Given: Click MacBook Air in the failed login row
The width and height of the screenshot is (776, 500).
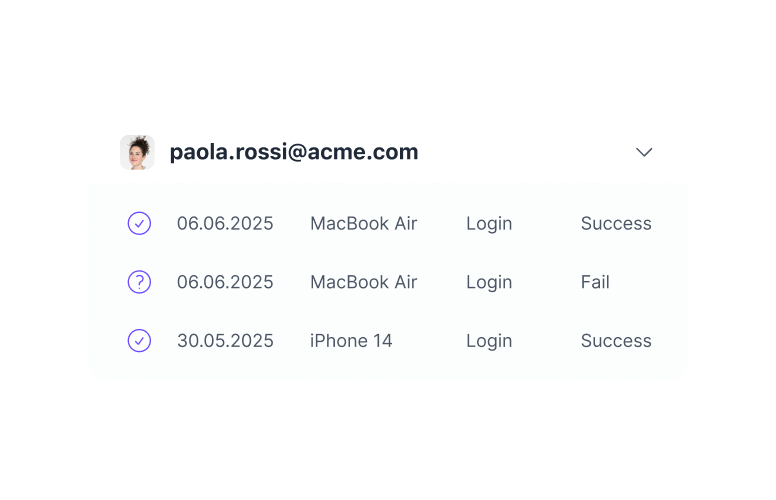Looking at the screenshot, I should click(363, 282).
